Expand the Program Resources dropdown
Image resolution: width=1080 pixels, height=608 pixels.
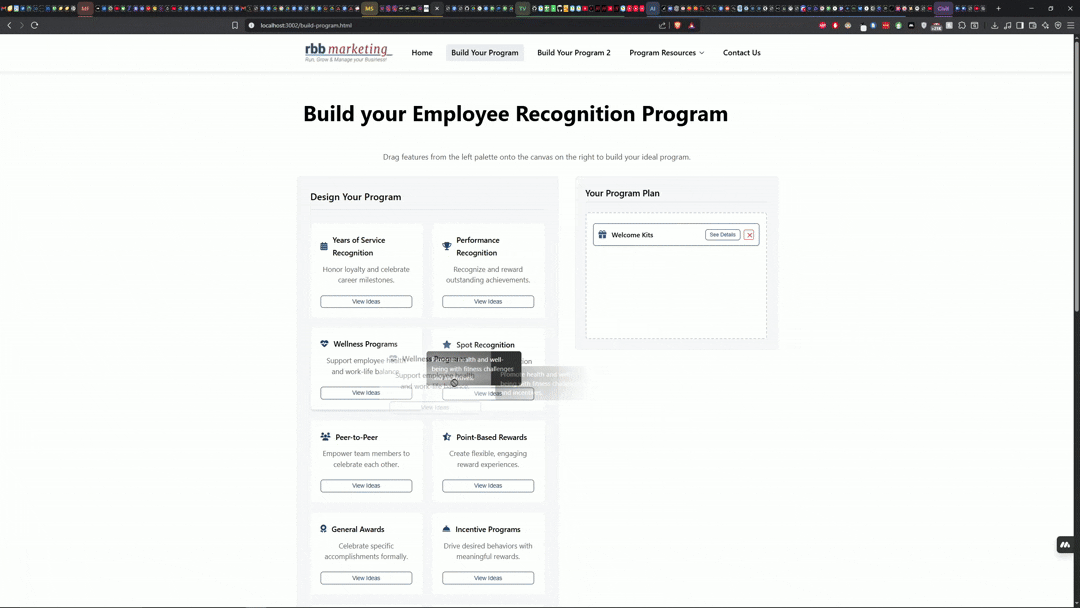point(666,52)
